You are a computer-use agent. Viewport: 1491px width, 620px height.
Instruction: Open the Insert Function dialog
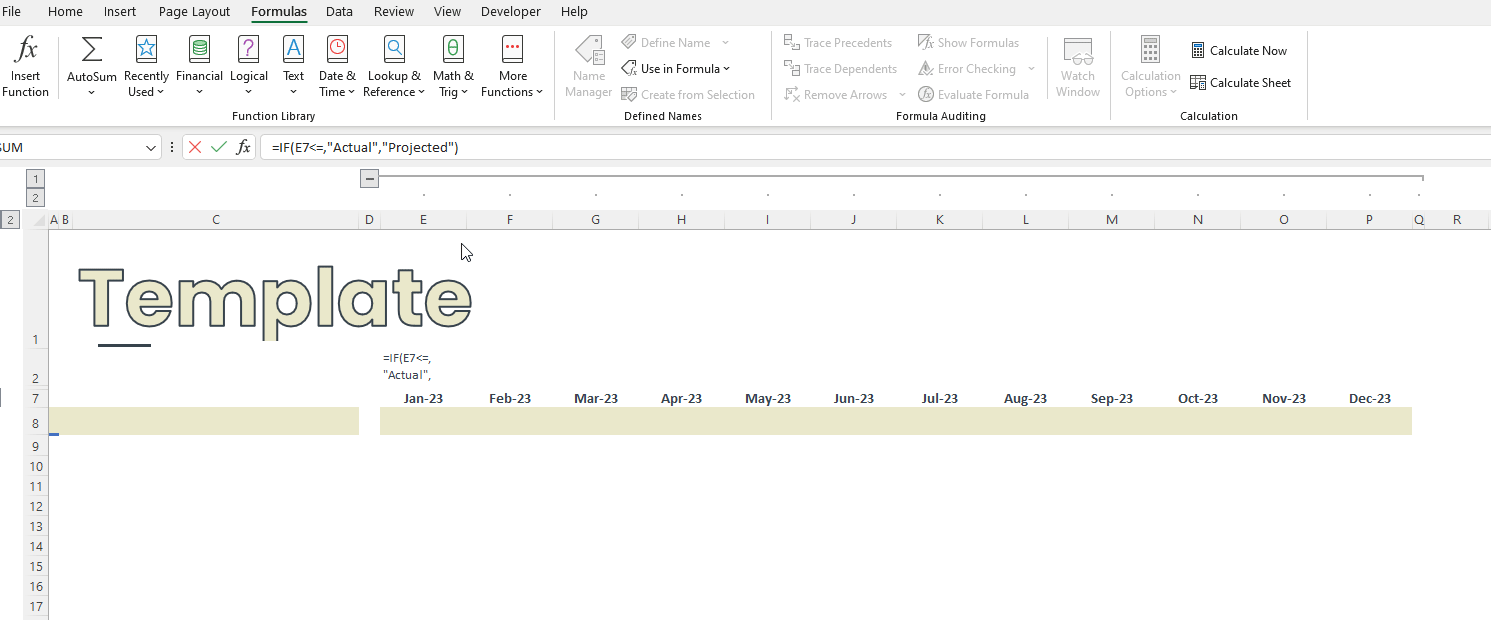[25, 65]
